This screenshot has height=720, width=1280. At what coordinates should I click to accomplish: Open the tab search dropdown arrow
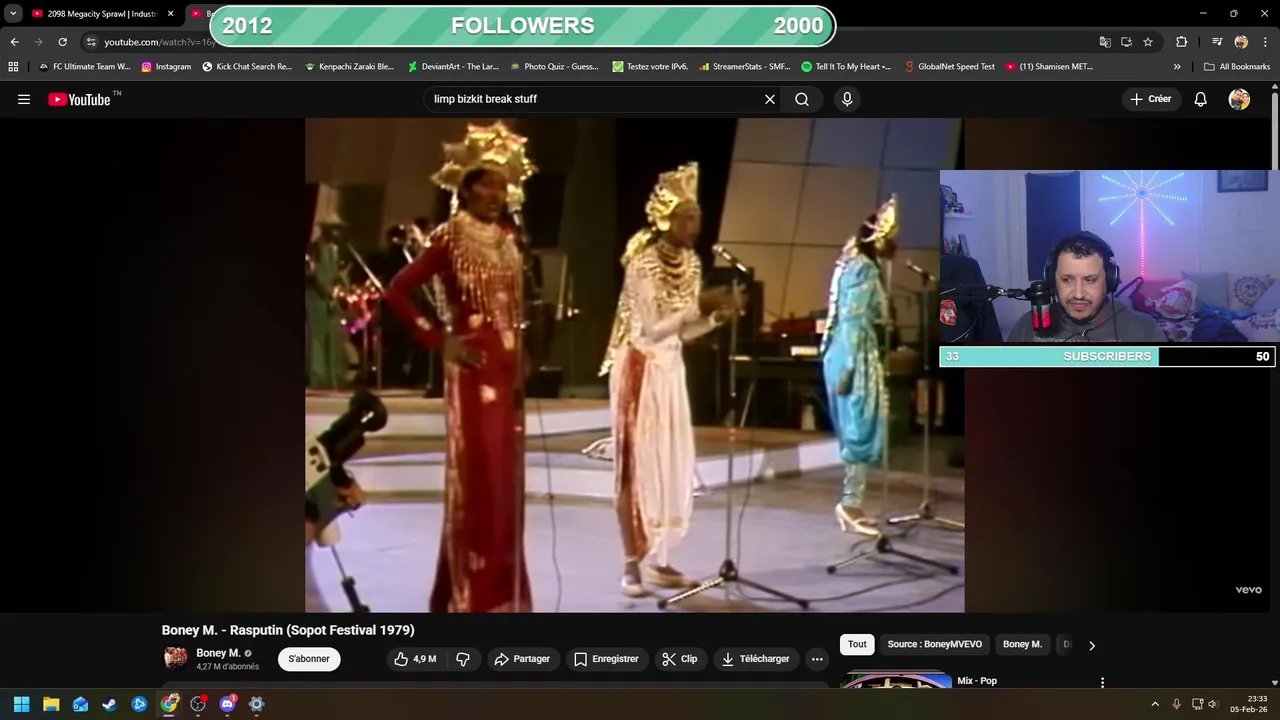(x=13, y=14)
